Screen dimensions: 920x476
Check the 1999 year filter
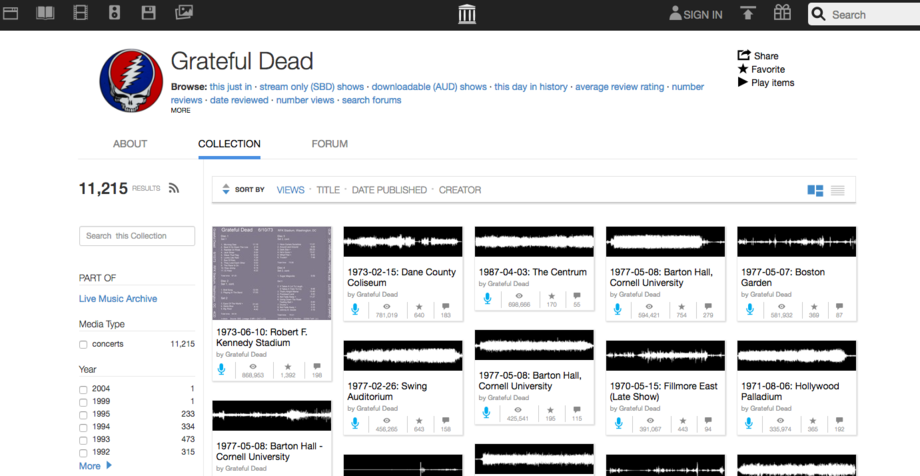pyautogui.click(x=83, y=402)
